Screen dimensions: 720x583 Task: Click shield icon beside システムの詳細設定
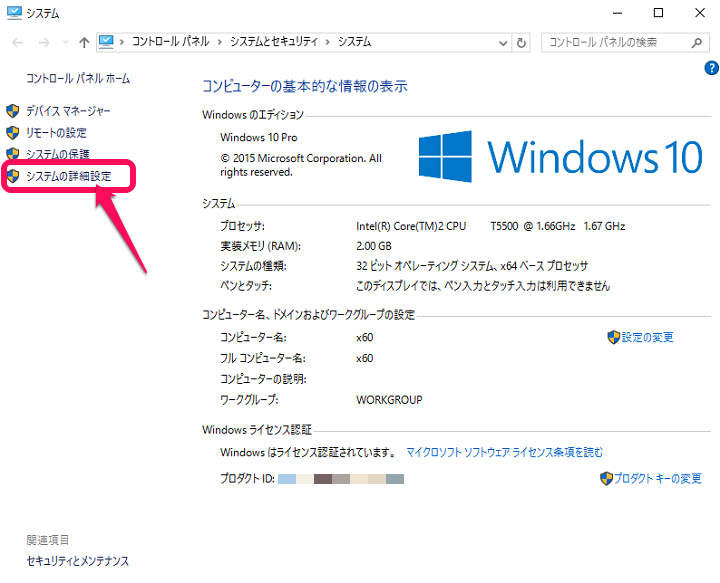point(13,176)
